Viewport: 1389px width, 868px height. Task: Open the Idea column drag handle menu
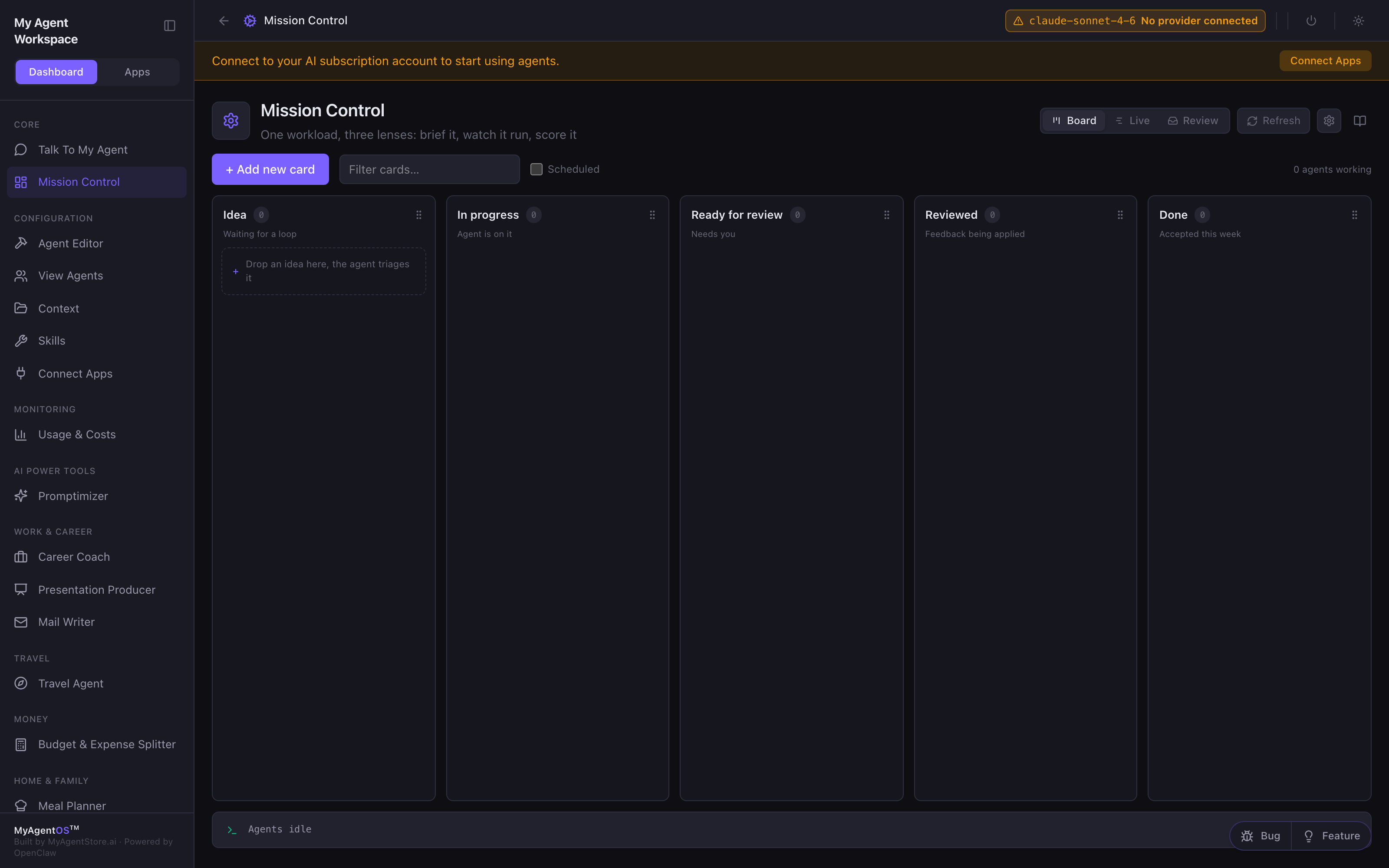(419, 215)
